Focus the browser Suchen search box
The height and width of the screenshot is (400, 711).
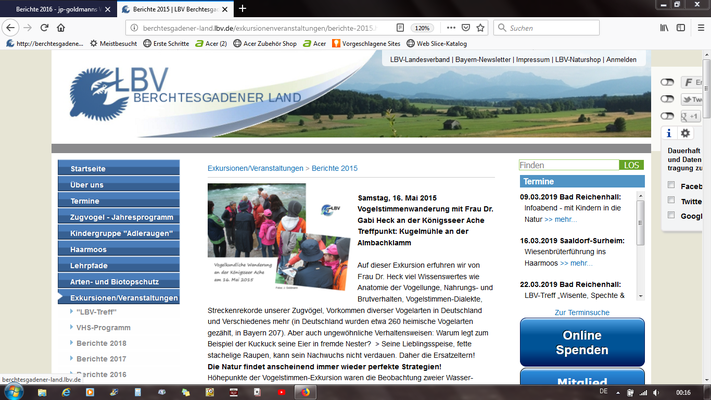tap(546, 28)
